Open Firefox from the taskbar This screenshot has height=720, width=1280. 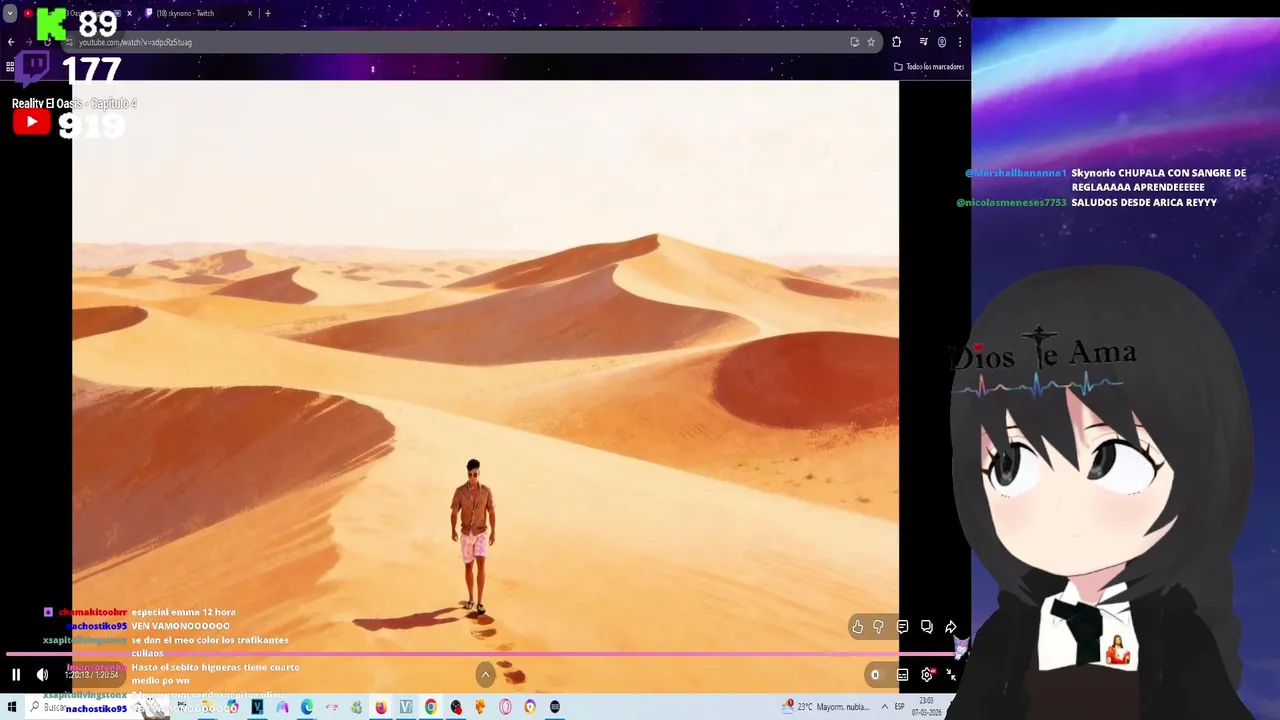[x=381, y=707]
